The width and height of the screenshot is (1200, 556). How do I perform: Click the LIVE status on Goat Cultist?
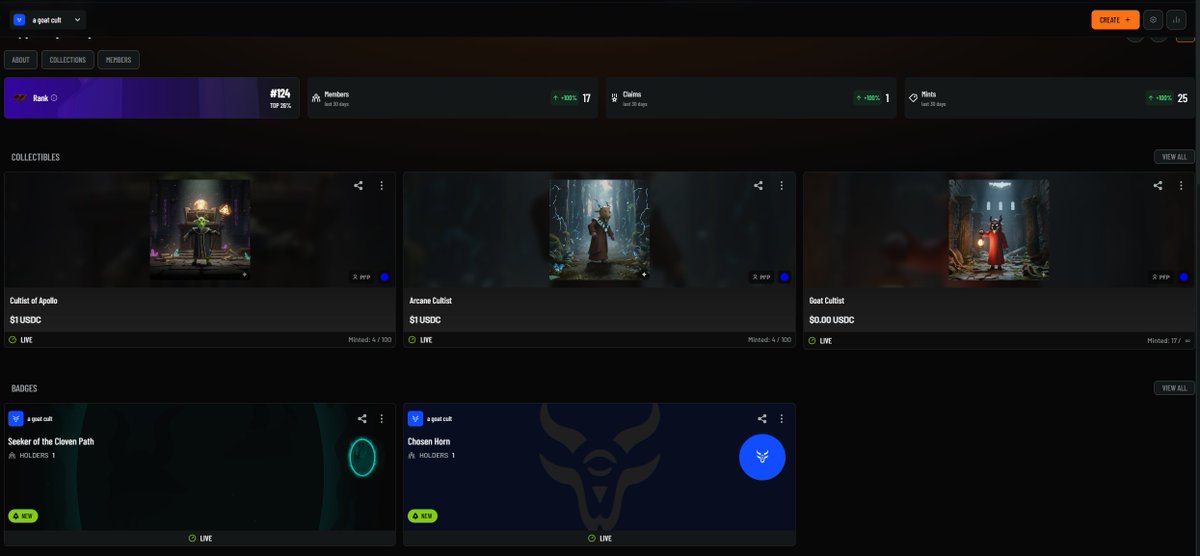[x=821, y=340]
